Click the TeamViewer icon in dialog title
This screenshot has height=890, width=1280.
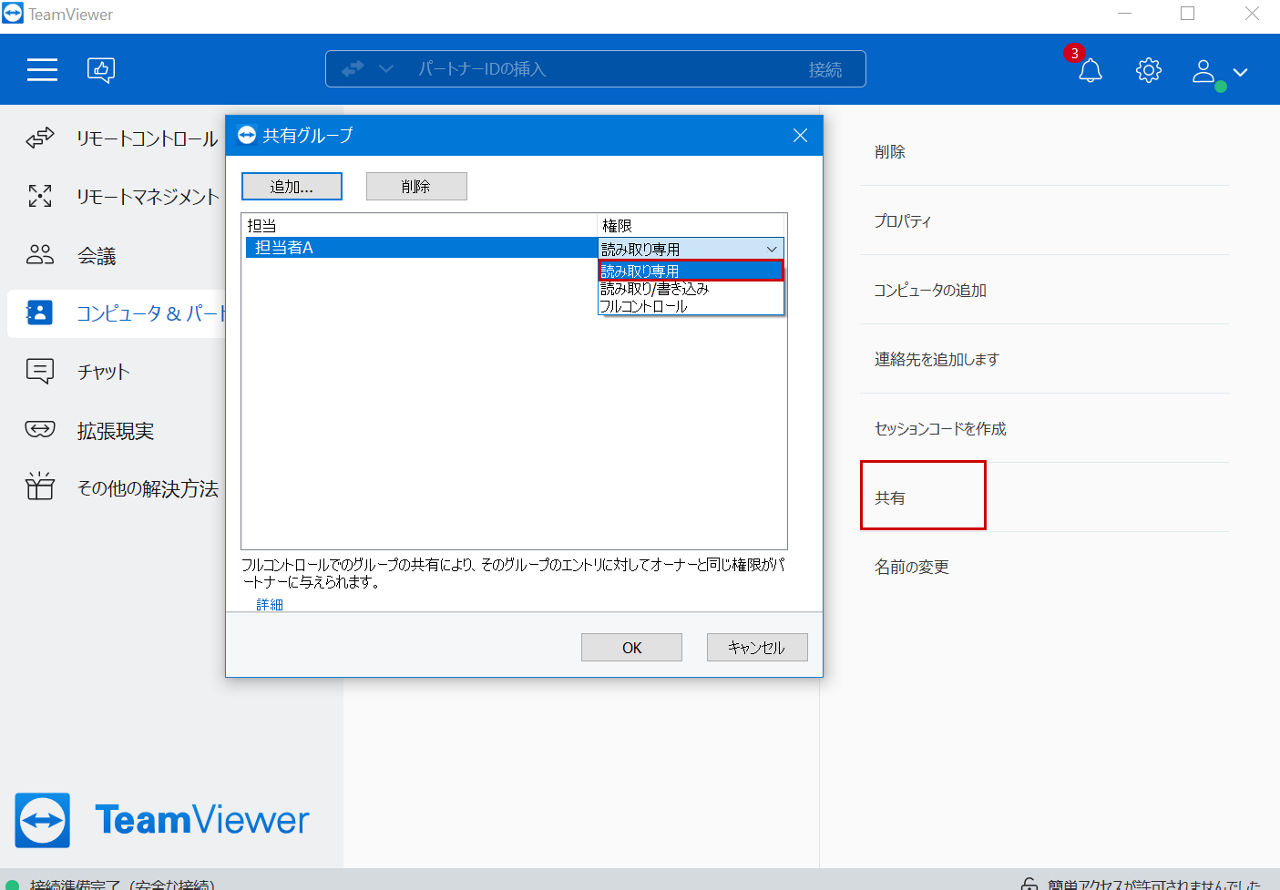[x=247, y=135]
